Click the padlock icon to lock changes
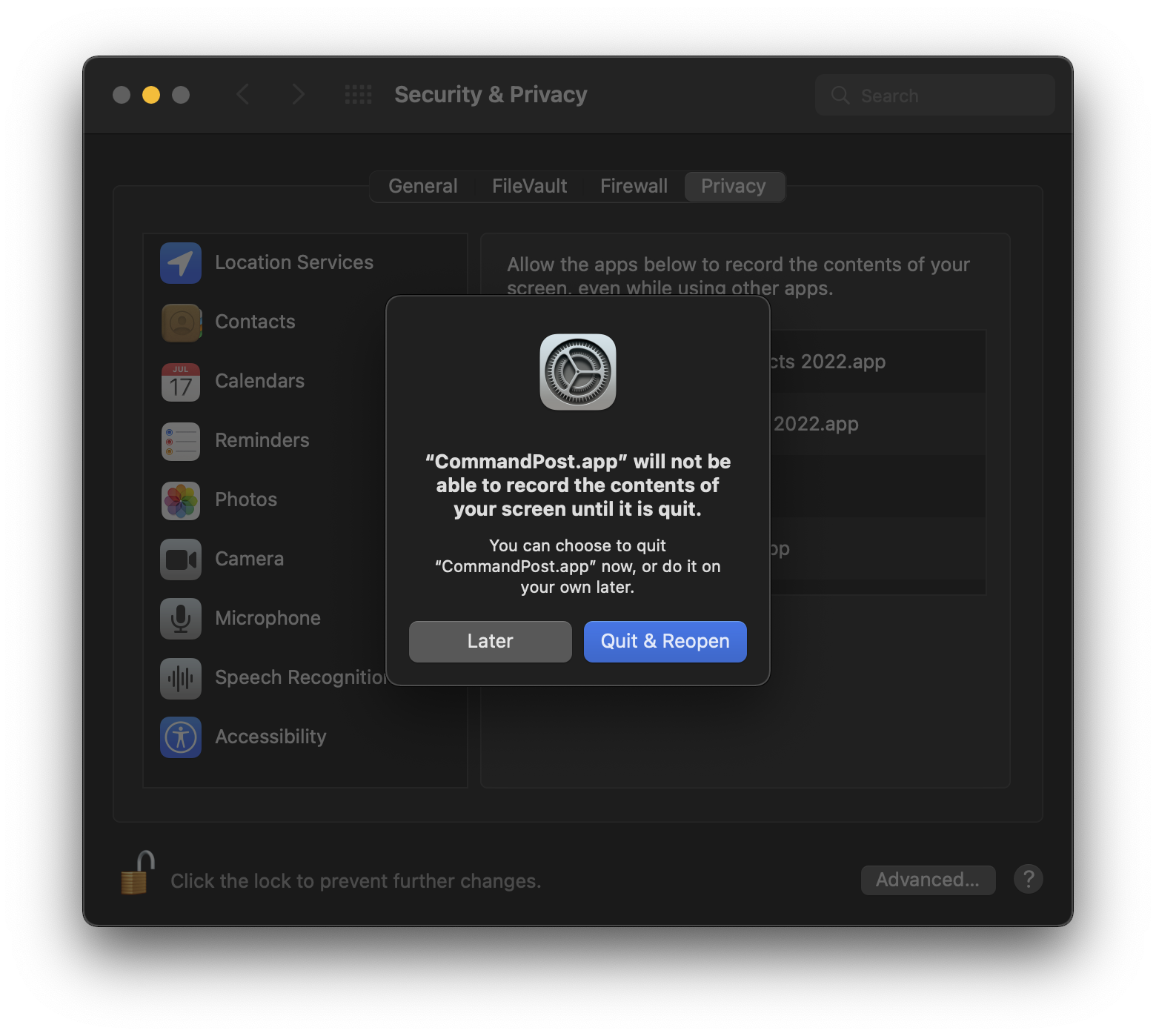The width and height of the screenshot is (1156, 1036). [x=138, y=873]
